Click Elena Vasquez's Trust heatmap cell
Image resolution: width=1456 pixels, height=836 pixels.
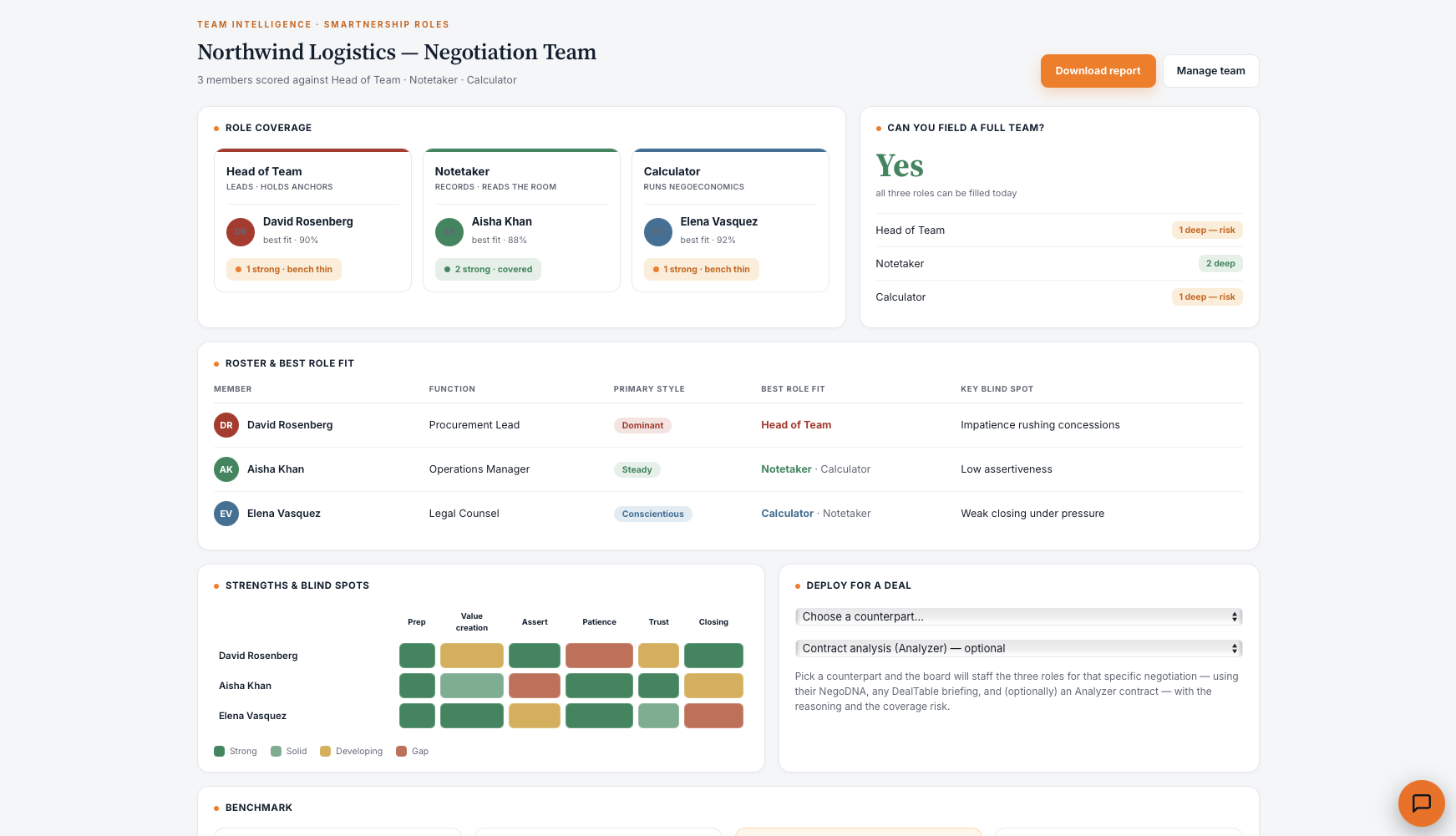point(658,716)
